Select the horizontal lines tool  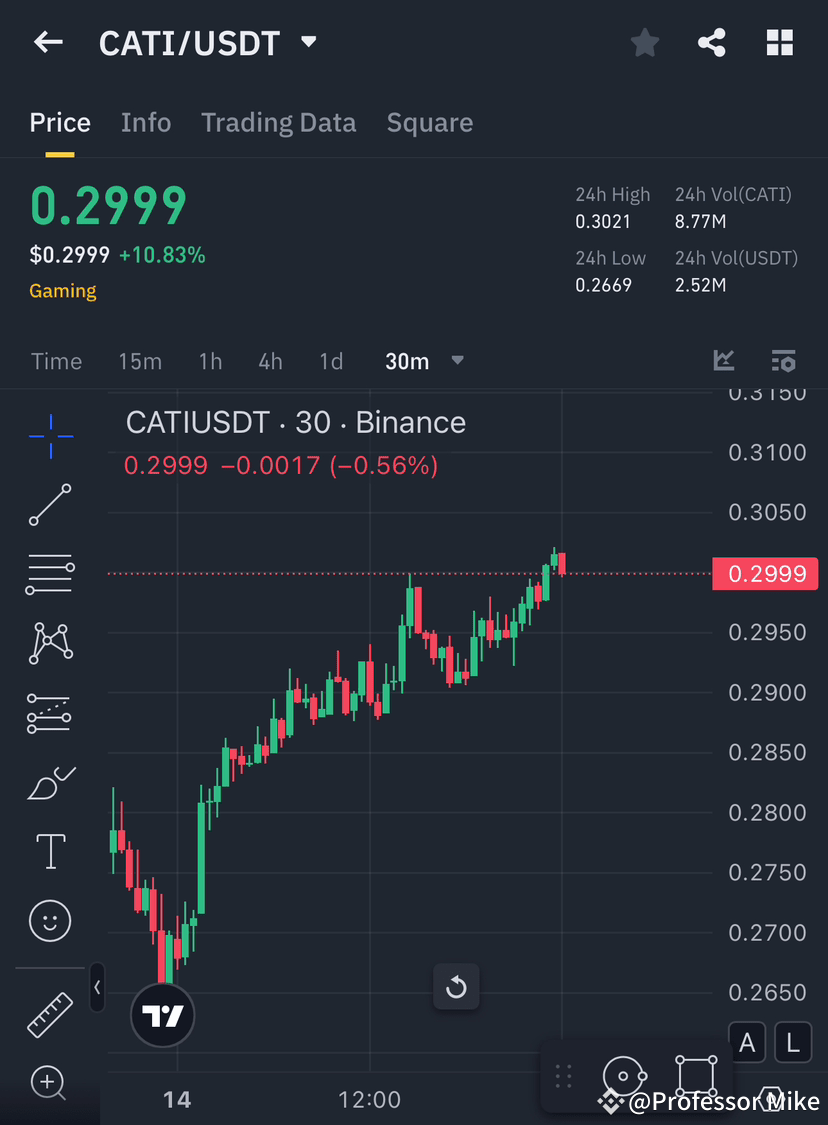pyautogui.click(x=50, y=574)
